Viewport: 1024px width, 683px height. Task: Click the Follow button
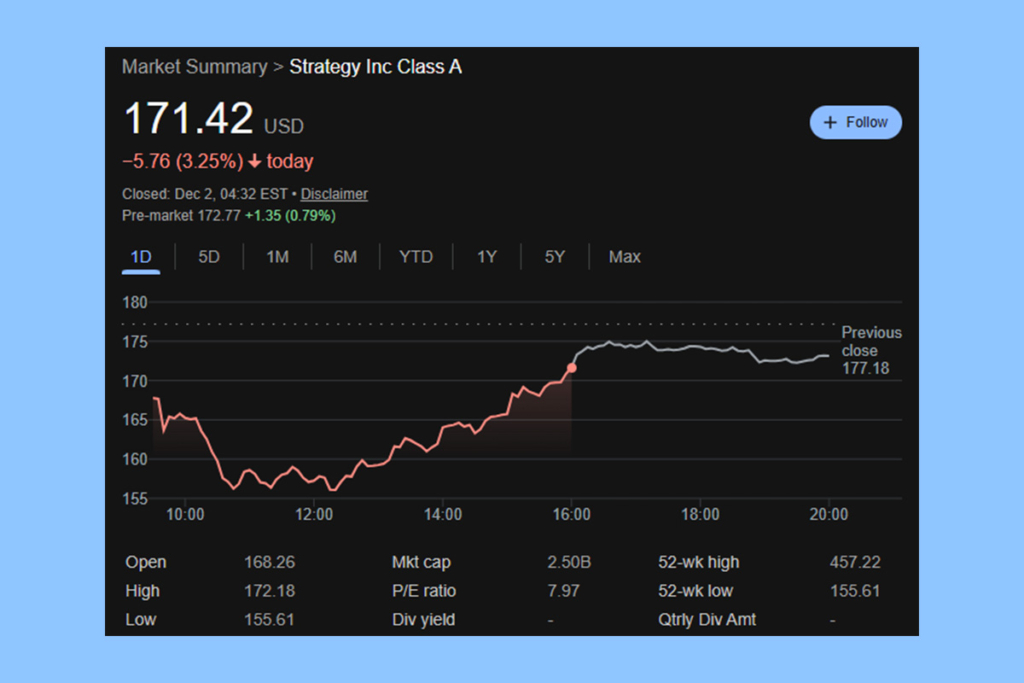tap(855, 121)
